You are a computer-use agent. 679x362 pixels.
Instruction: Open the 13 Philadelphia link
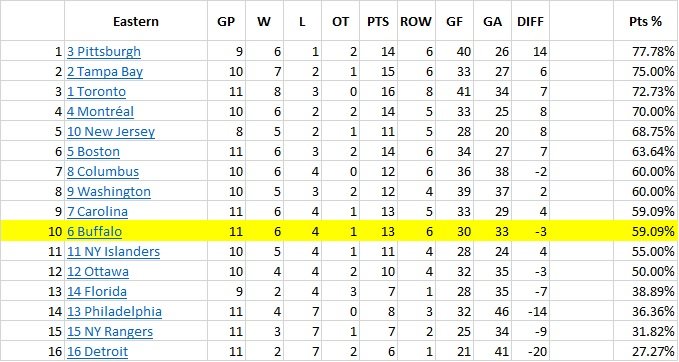[114, 311]
